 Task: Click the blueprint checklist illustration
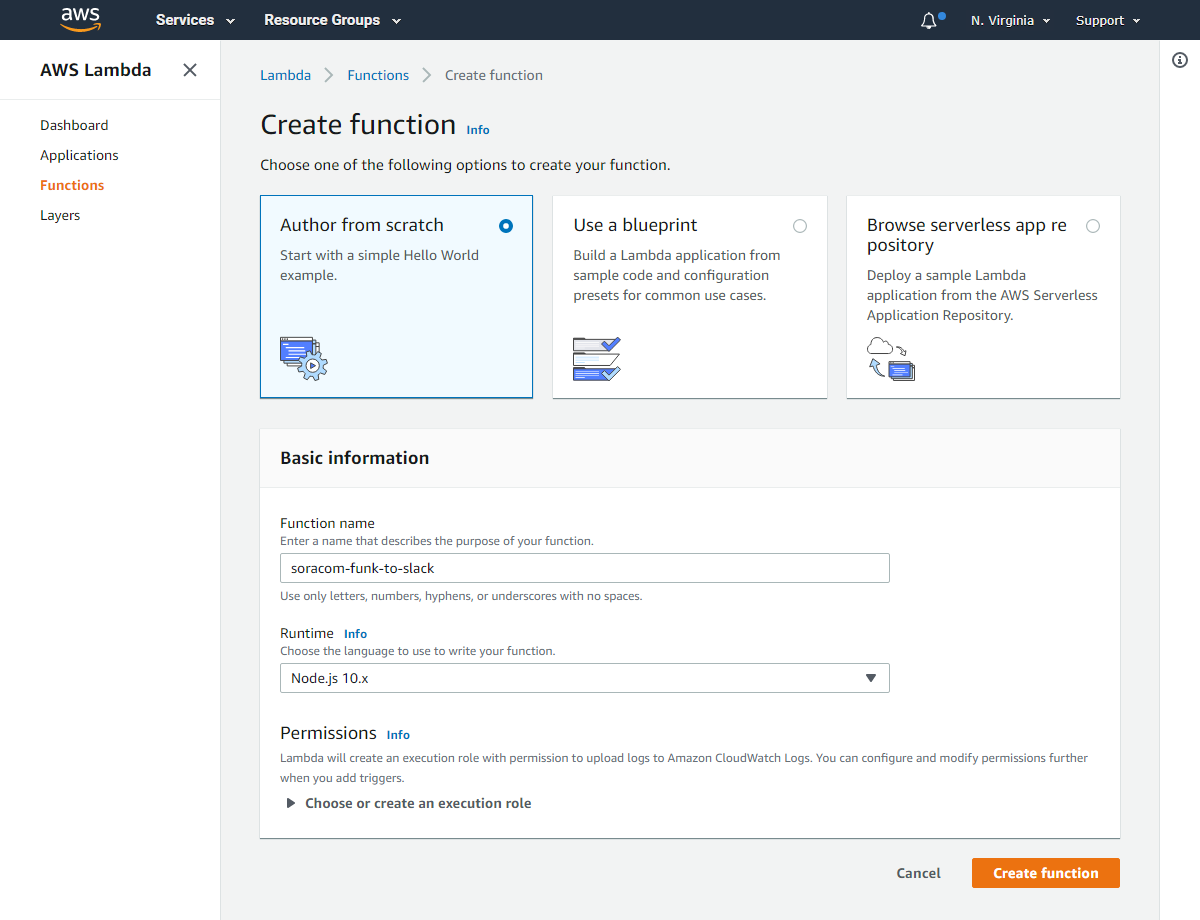coord(597,359)
